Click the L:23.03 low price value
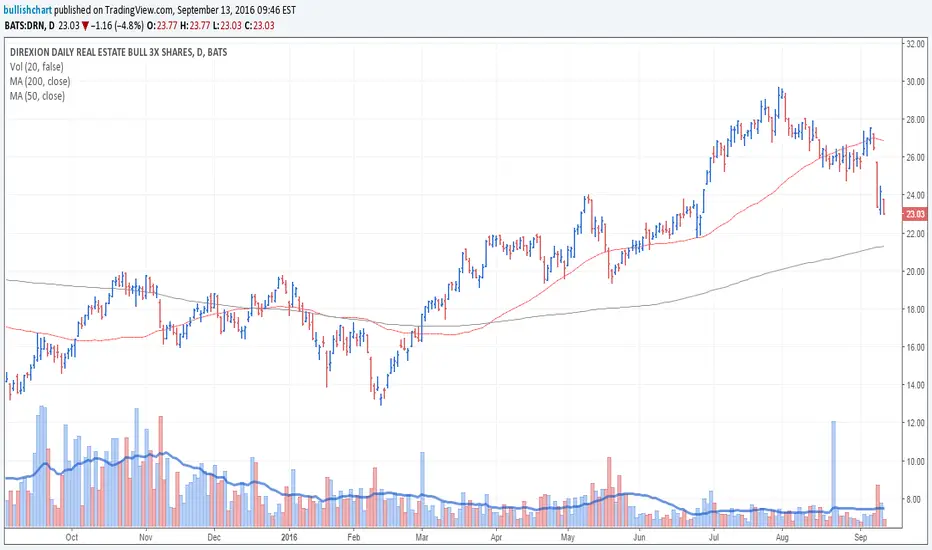932x550 pixels. pyautogui.click(x=228, y=26)
